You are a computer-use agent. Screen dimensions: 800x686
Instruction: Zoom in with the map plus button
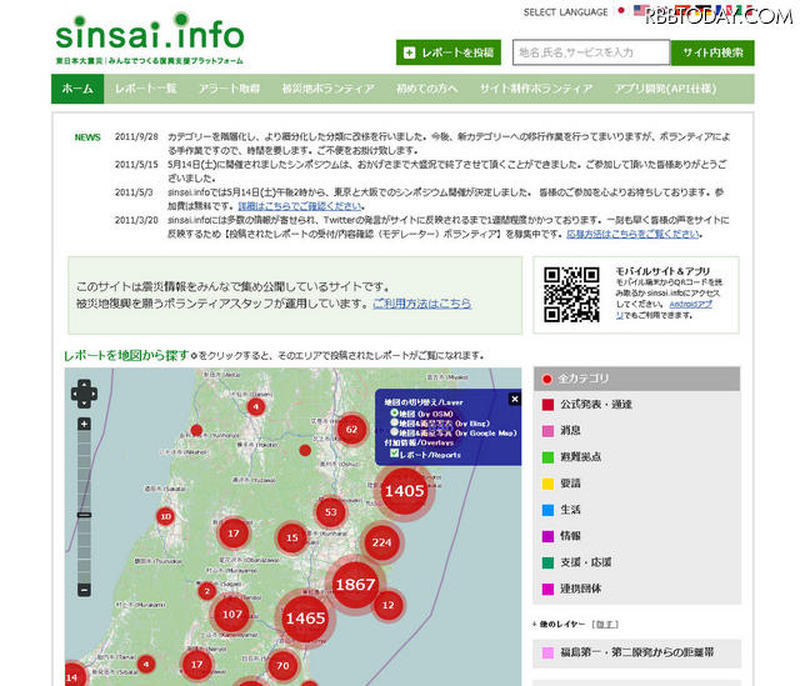pos(84,424)
